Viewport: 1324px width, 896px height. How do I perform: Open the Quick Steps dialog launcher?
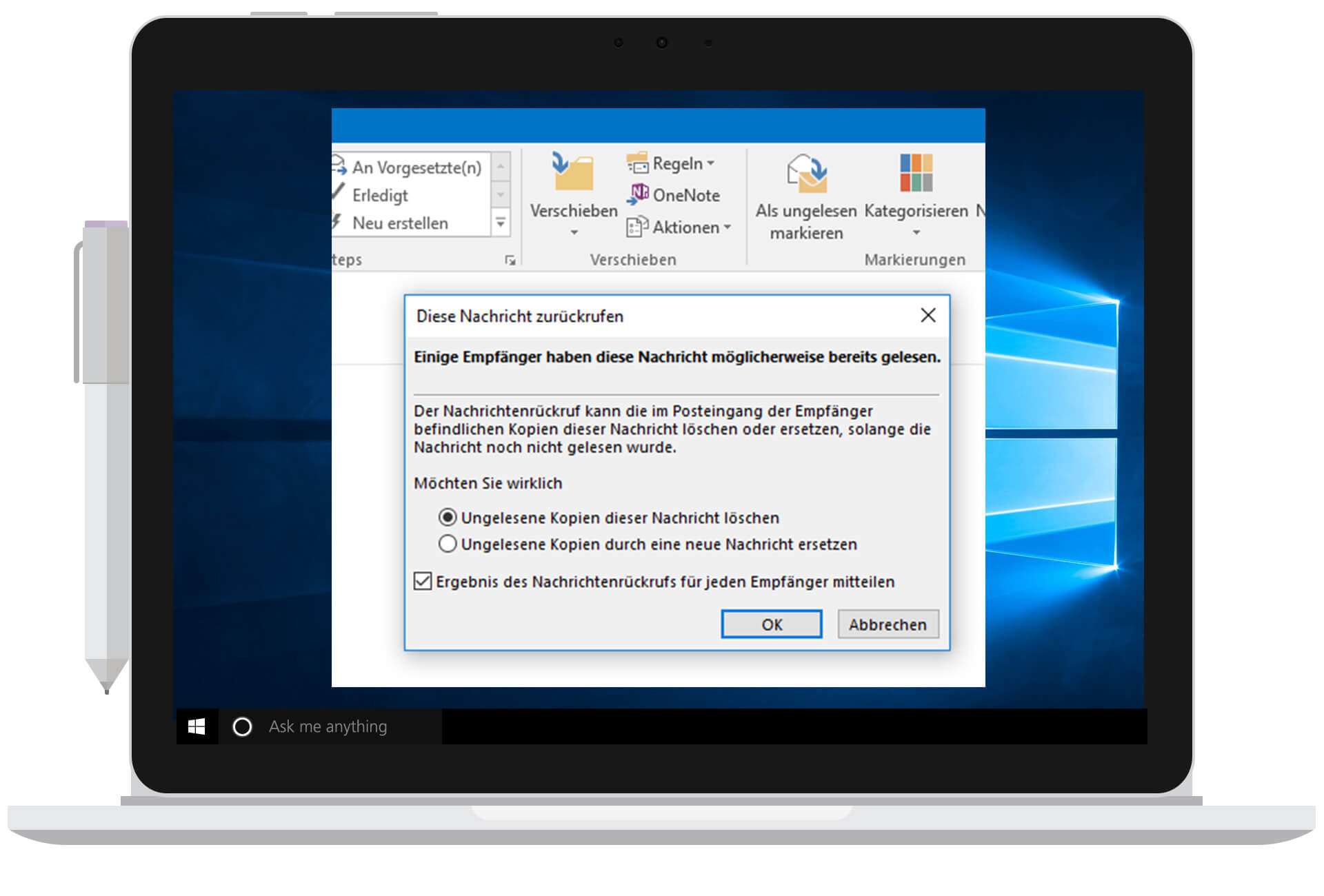click(510, 260)
